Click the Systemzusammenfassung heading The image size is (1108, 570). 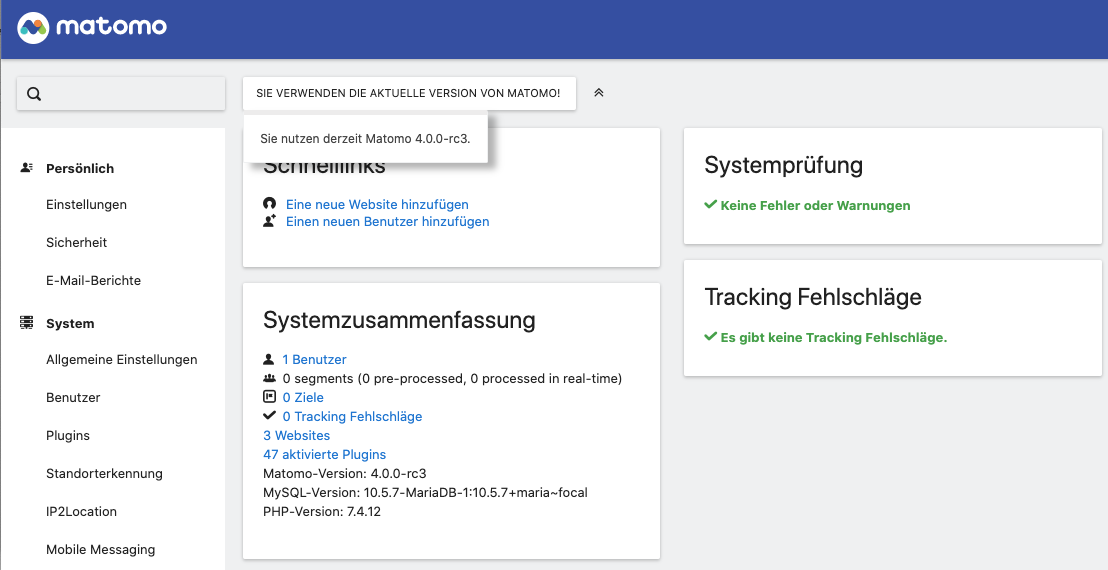point(399,320)
